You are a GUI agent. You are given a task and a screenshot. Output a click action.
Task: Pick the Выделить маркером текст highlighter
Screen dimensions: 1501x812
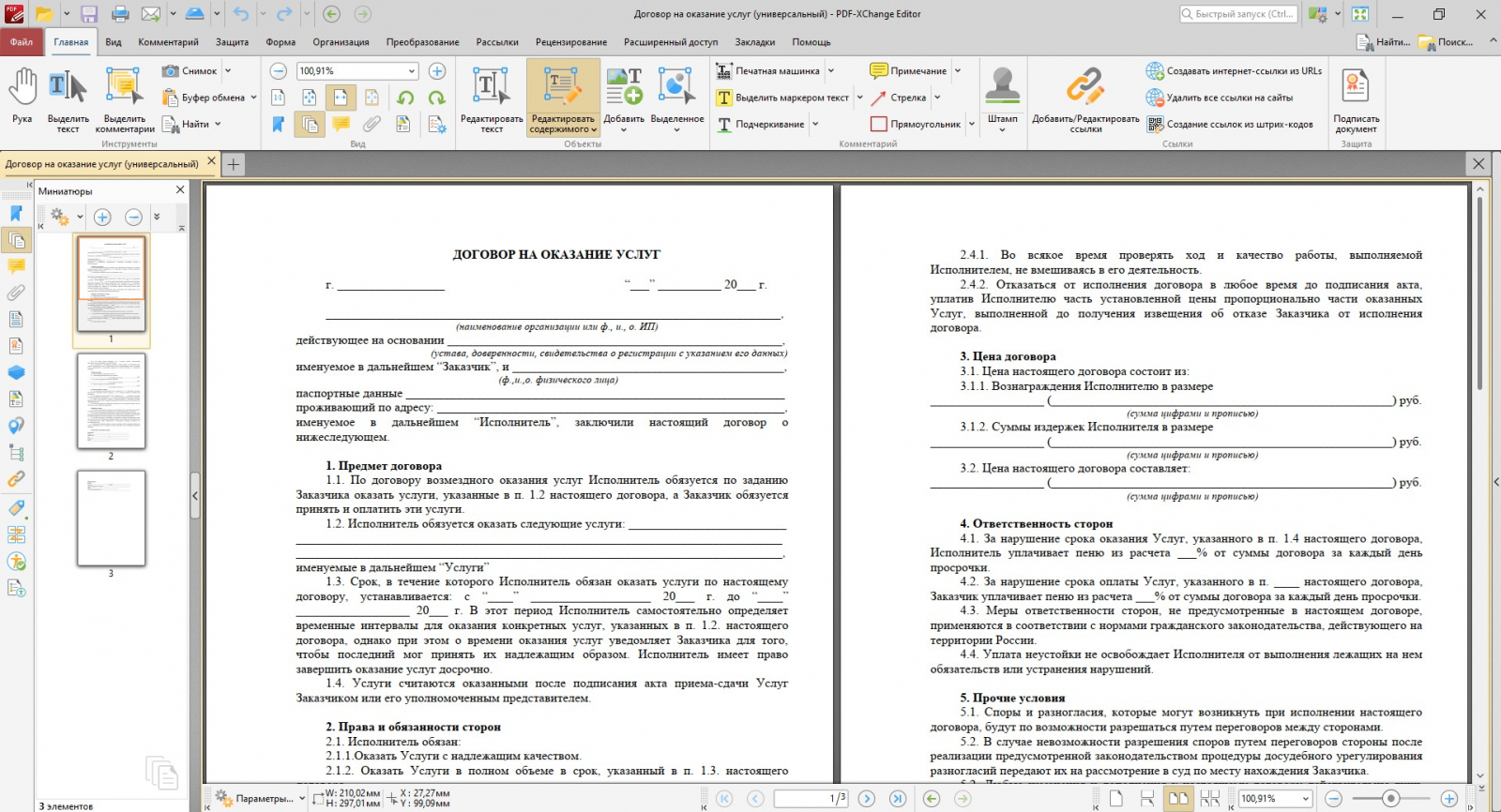point(783,98)
